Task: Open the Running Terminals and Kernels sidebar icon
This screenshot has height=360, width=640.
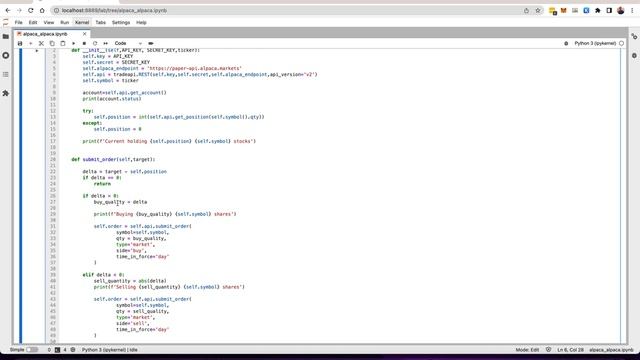Action: [6, 55]
